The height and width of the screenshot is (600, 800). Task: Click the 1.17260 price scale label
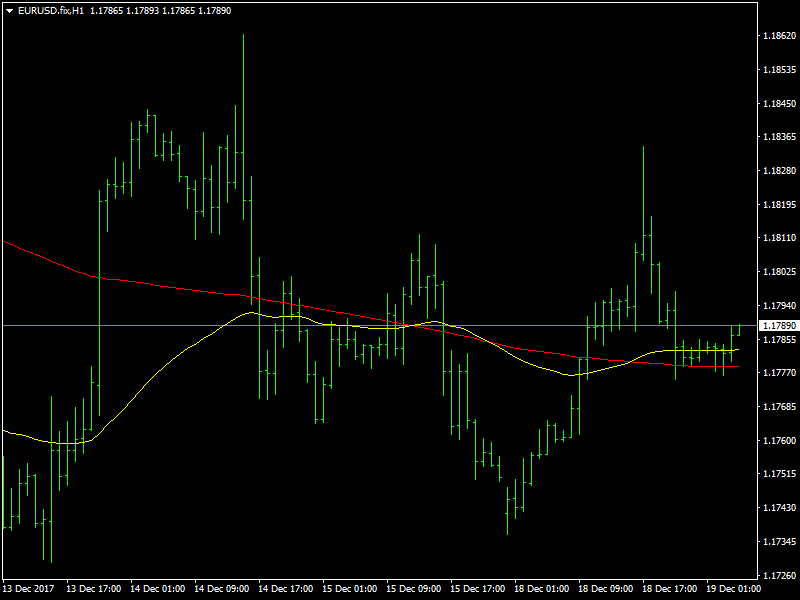click(x=779, y=576)
